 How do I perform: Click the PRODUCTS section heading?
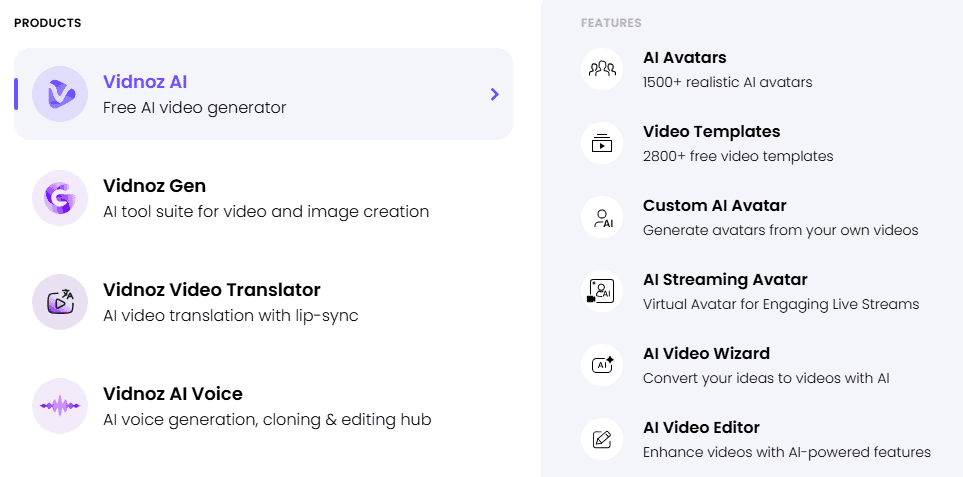47,23
